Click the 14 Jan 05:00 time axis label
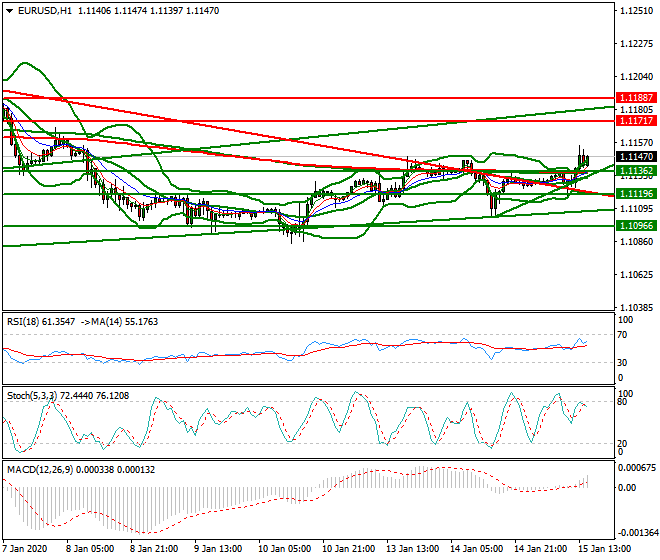 click(477, 549)
